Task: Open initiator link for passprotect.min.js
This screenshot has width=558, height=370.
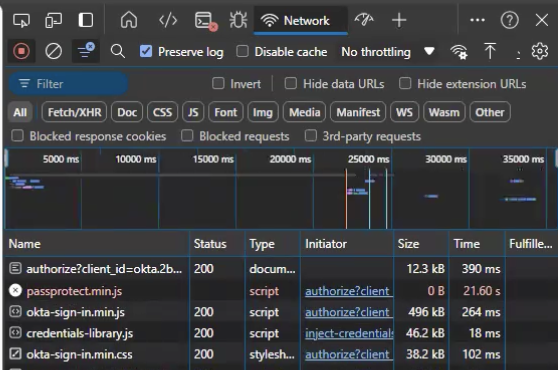Action: click(349, 291)
